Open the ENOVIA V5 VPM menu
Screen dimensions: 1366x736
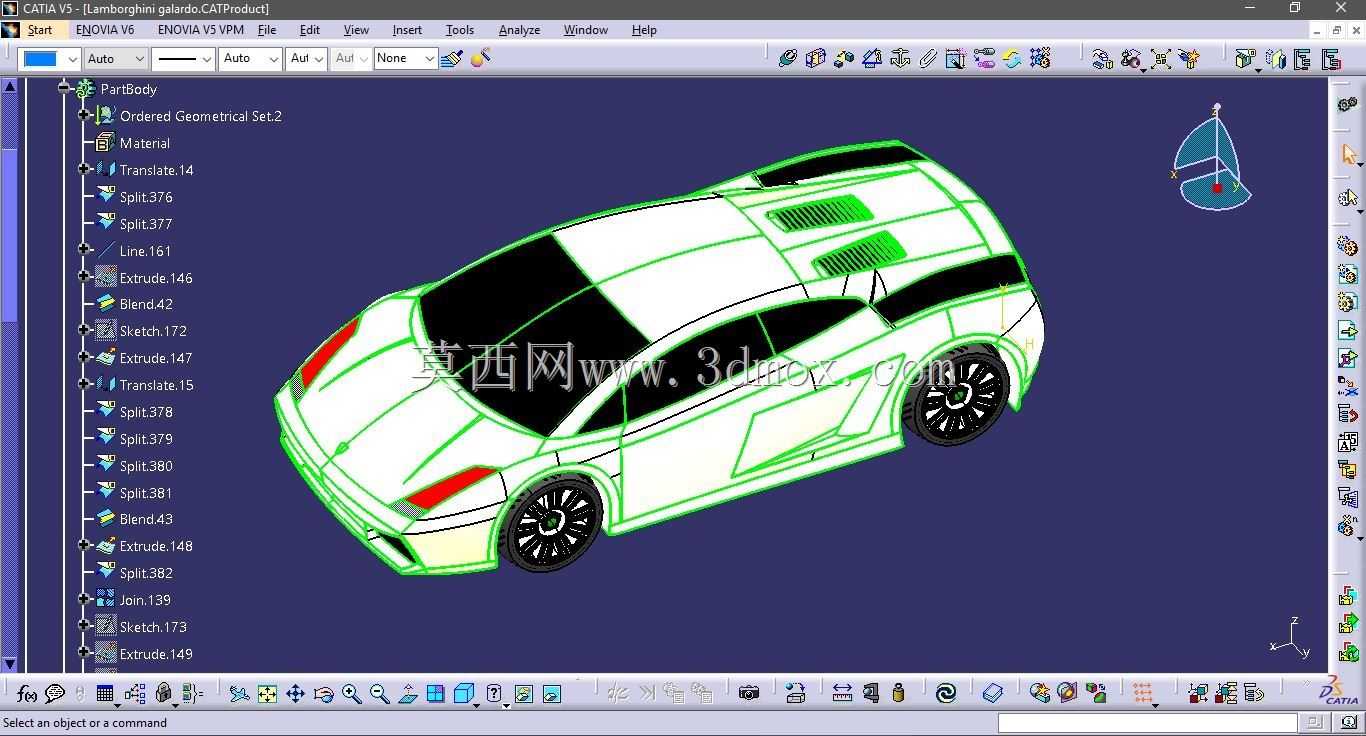click(200, 30)
